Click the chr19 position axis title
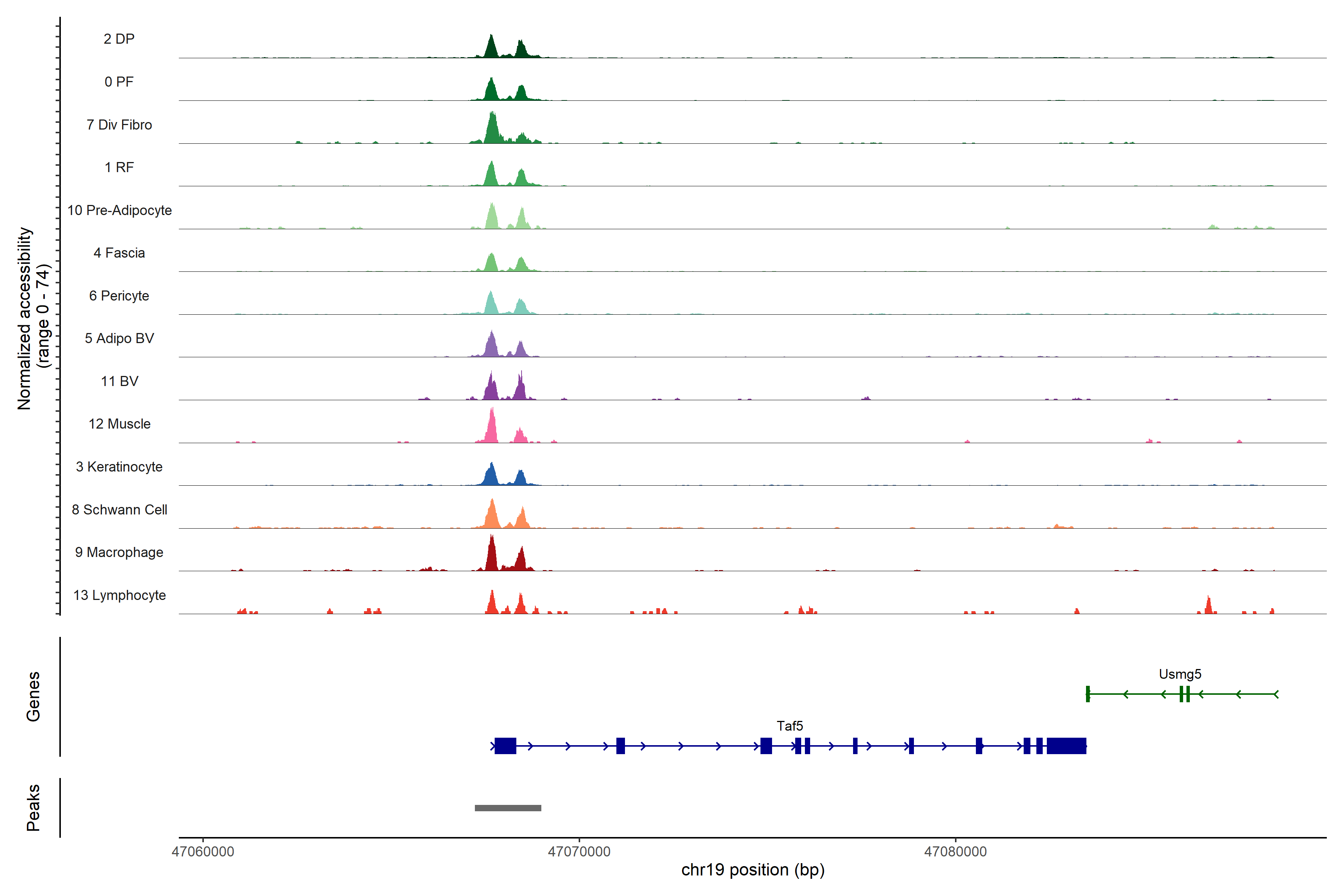The width and height of the screenshot is (1344, 896). [x=753, y=870]
